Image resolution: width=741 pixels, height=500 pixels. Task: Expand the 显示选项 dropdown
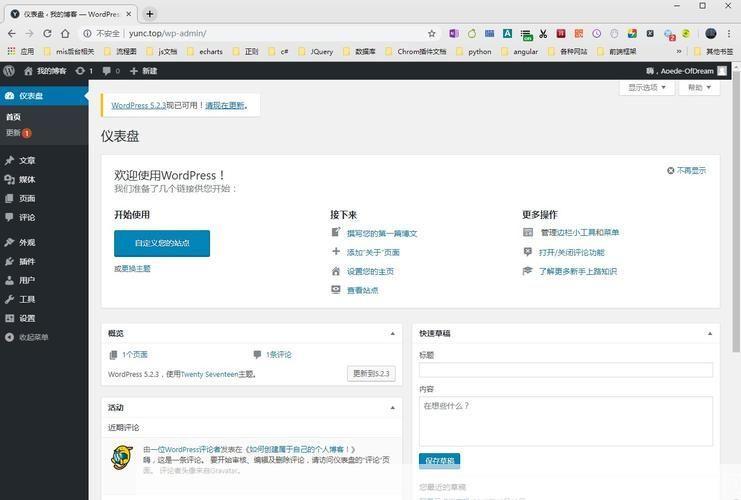646,87
